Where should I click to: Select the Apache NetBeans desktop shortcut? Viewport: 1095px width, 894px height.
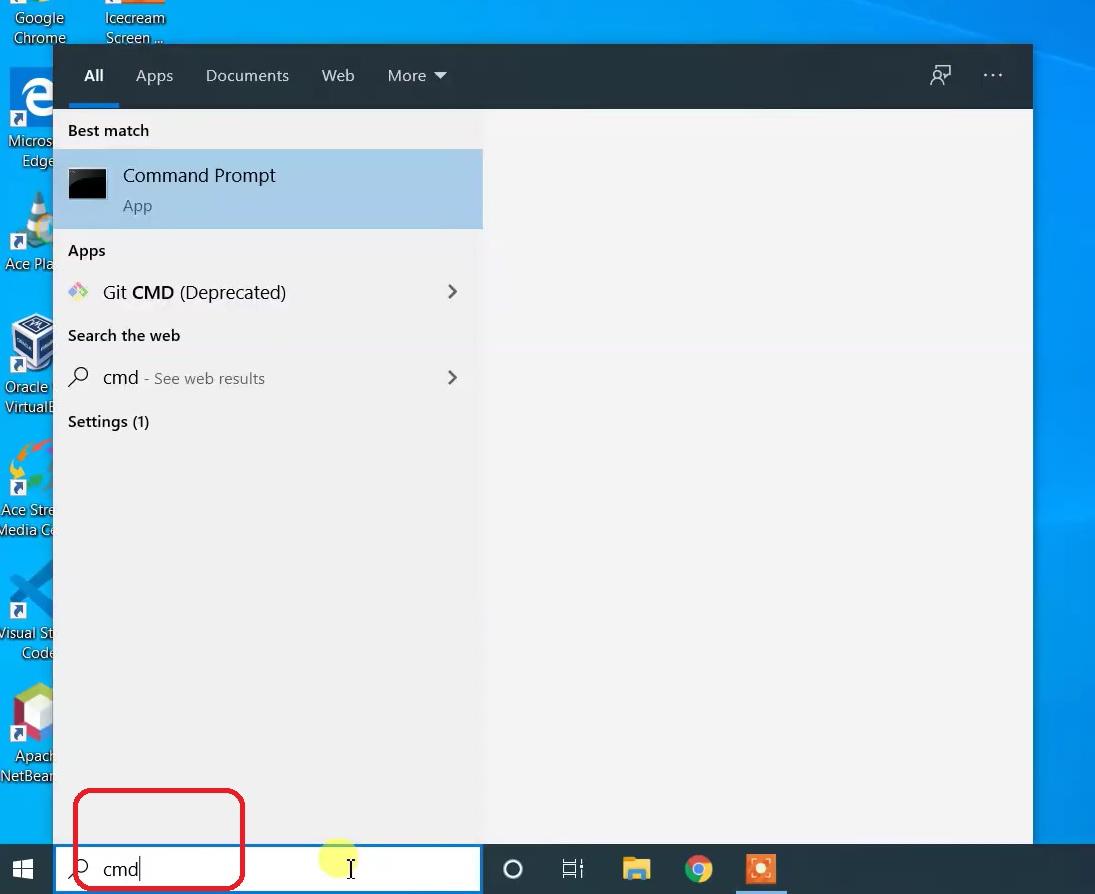click(27, 733)
